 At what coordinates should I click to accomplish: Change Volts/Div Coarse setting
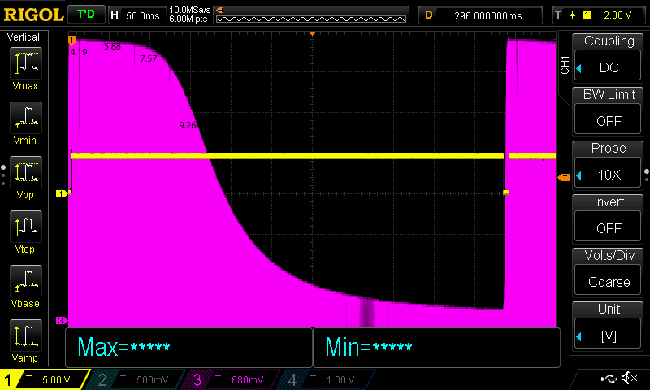click(x=607, y=272)
